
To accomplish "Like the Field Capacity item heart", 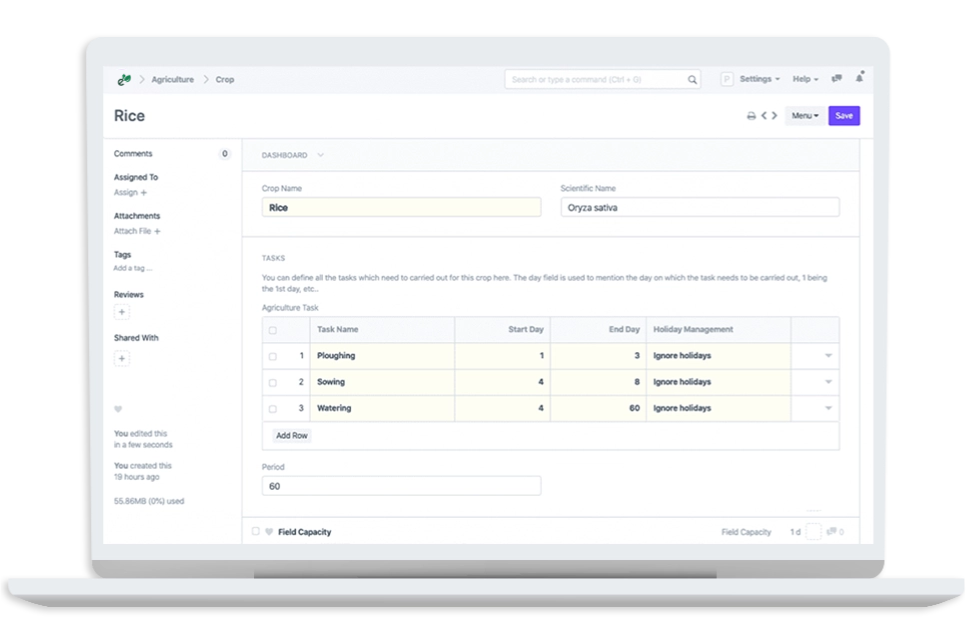I will pos(269,532).
